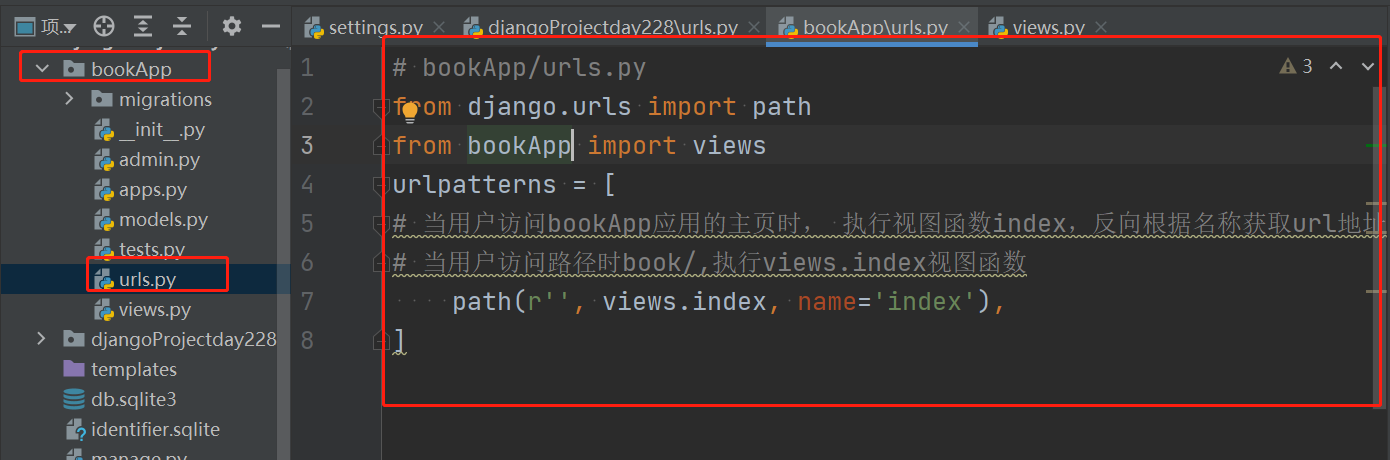
Task: Click the identifier.sqlite unknown file icon
Action: pos(76,430)
